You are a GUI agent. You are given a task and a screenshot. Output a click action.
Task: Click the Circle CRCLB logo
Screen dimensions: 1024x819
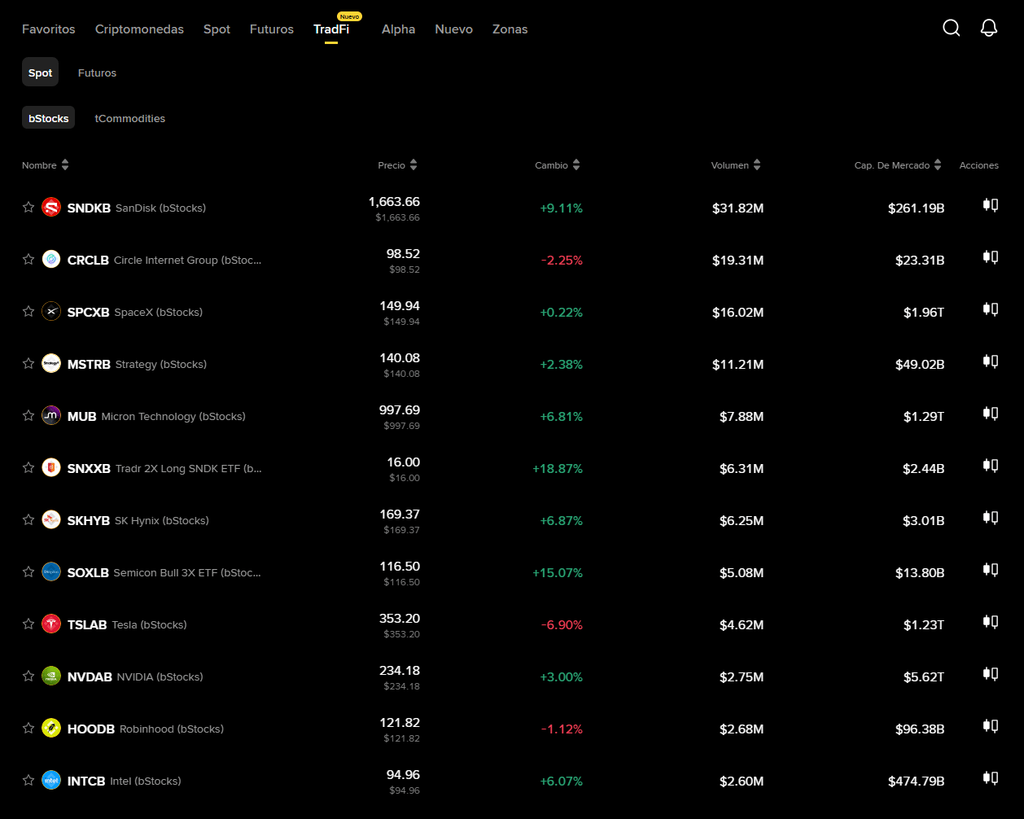[x=51, y=259]
